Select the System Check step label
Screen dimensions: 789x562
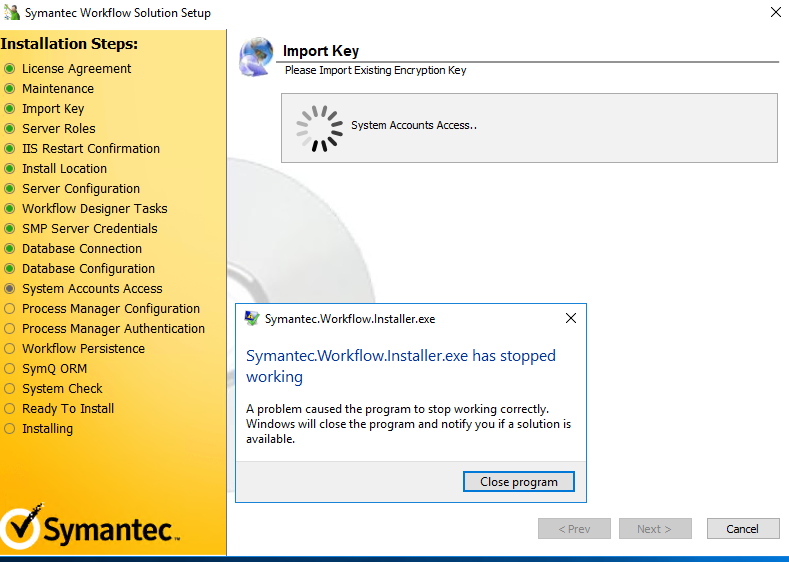point(62,388)
